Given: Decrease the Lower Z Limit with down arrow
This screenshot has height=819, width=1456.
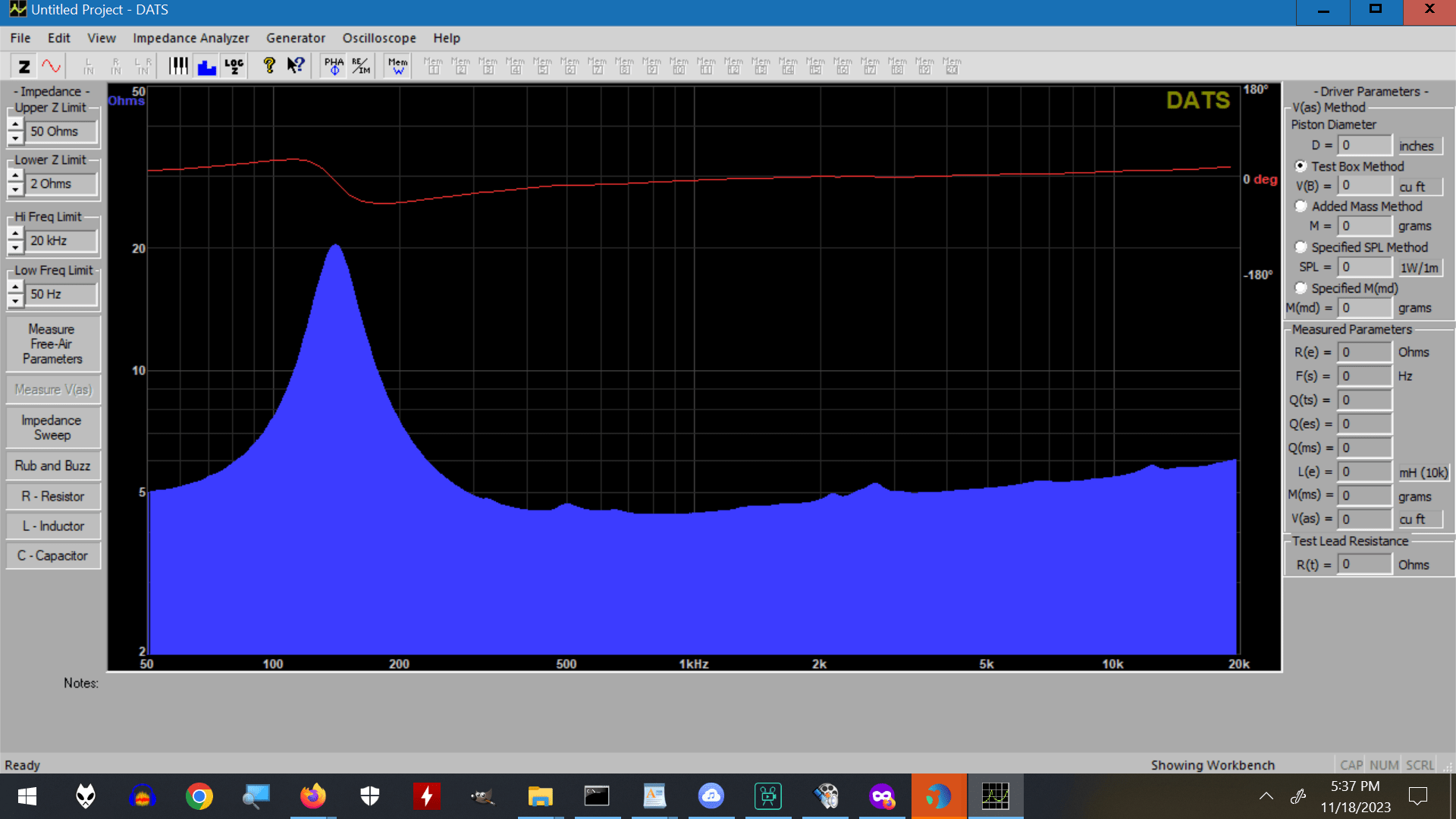Looking at the screenshot, I should click(x=15, y=190).
